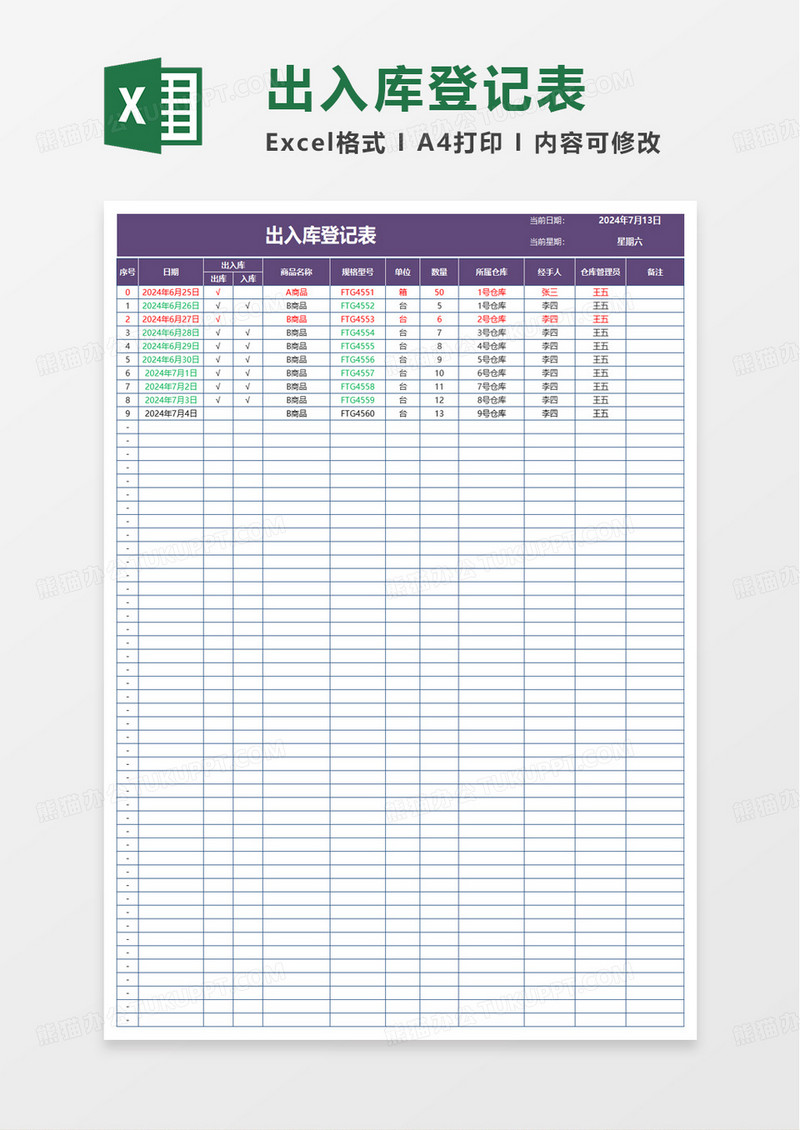
Task: Click the A商品 product name cell
Action: click(x=296, y=293)
